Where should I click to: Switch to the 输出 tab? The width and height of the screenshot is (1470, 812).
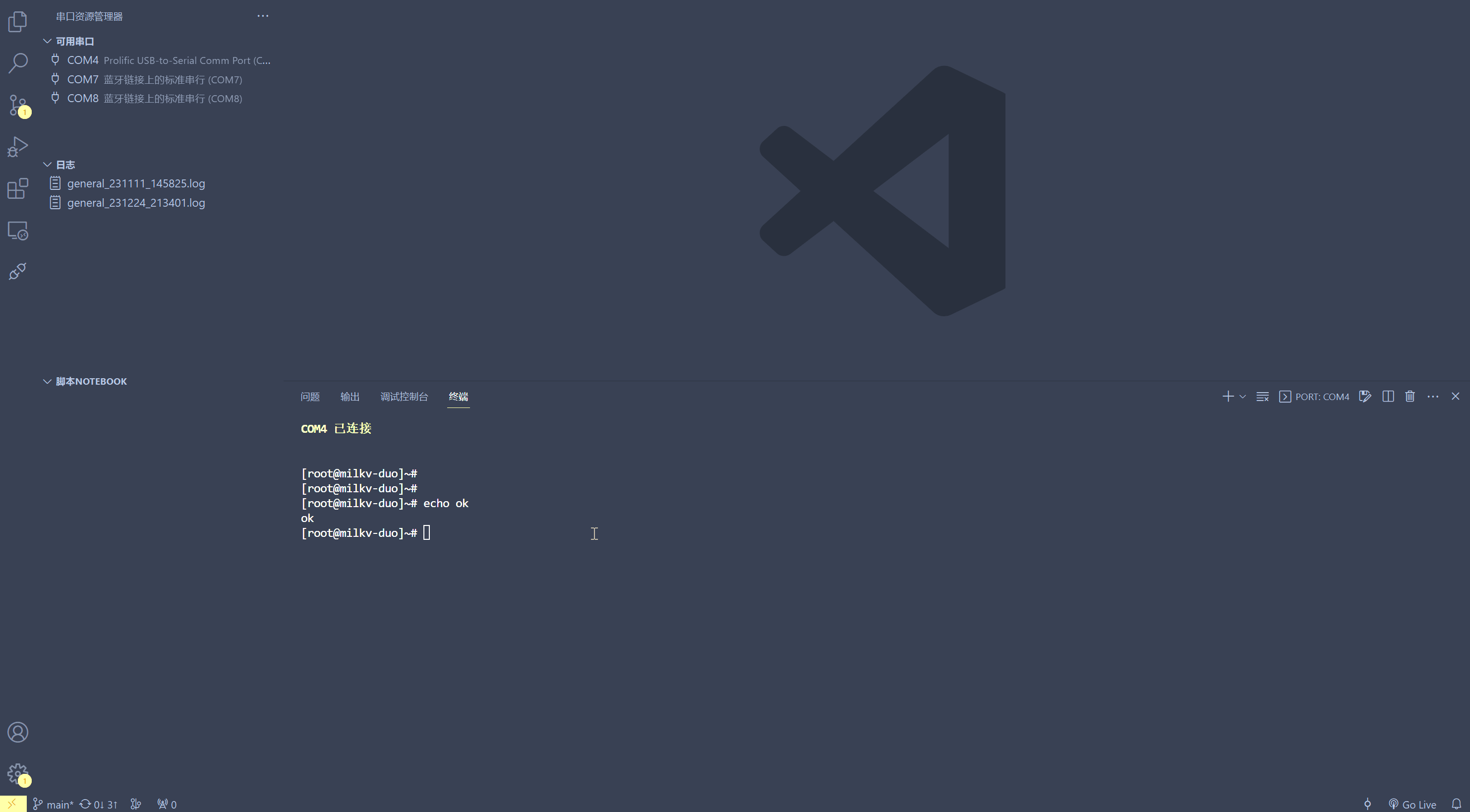click(350, 397)
